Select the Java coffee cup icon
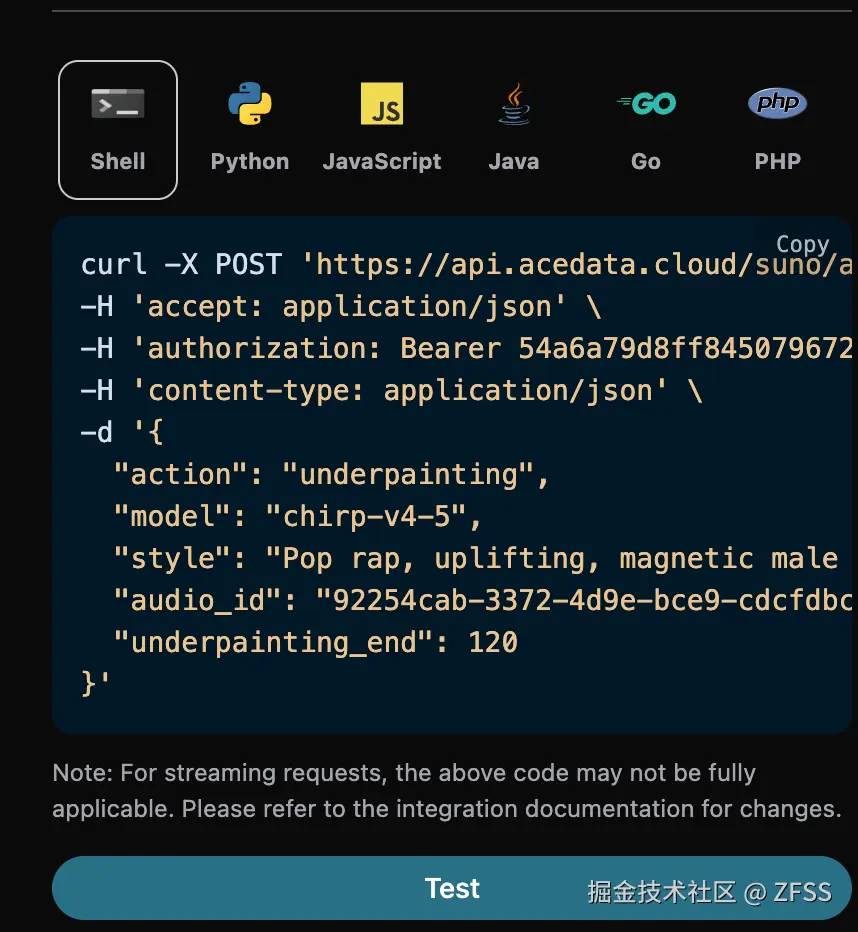Image resolution: width=858 pixels, height=932 pixels. coord(514,103)
